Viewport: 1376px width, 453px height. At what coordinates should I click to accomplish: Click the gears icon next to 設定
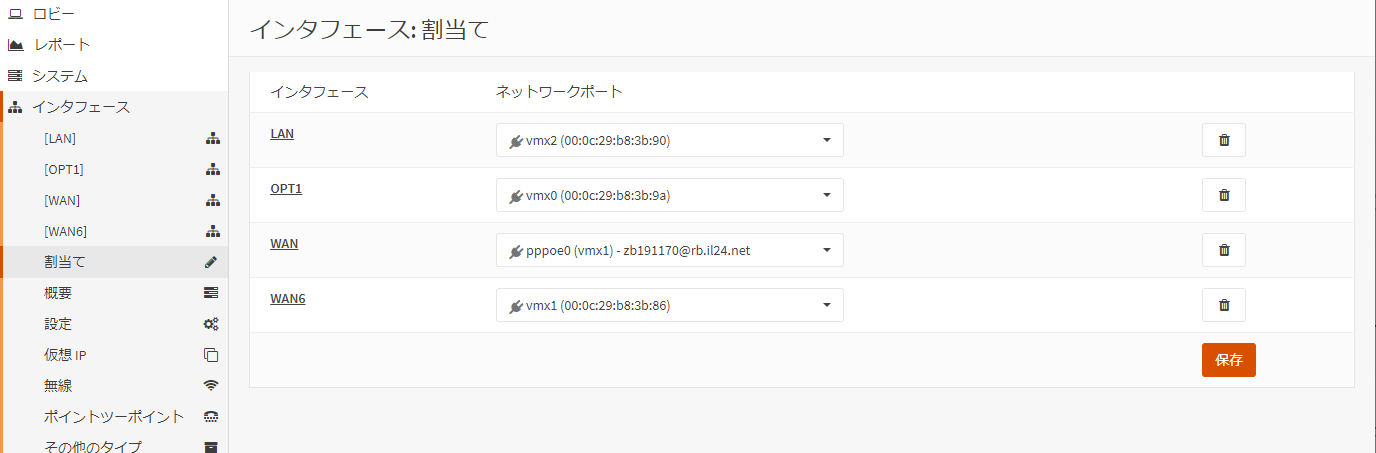tap(211, 324)
